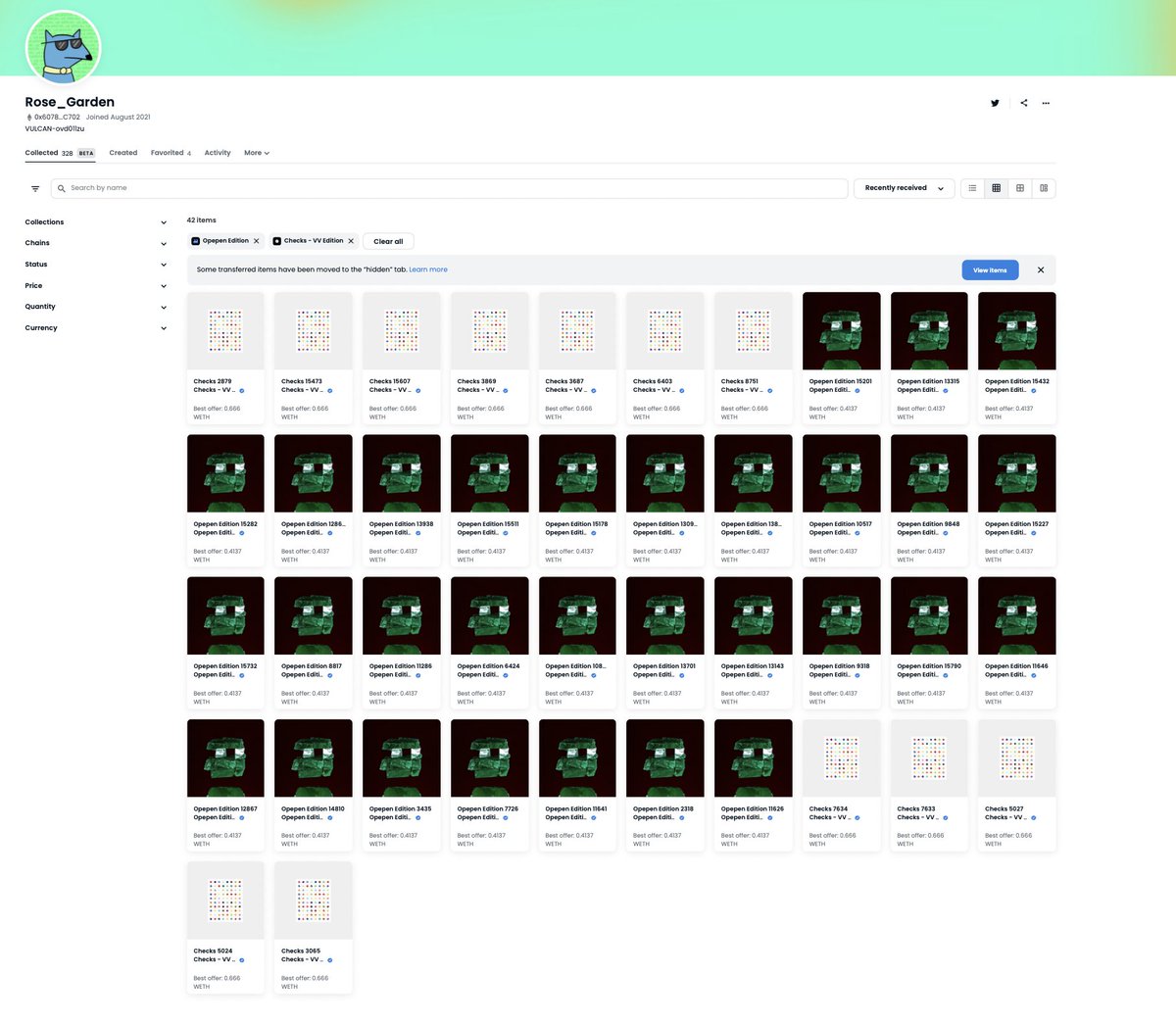Open the Opepen Edition 15790 thumbnail

click(929, 615)
